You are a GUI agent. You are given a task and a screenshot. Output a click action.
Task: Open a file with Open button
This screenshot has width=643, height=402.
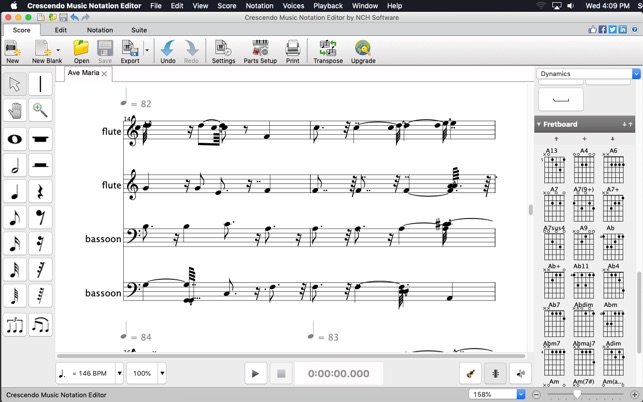(81, 52)
